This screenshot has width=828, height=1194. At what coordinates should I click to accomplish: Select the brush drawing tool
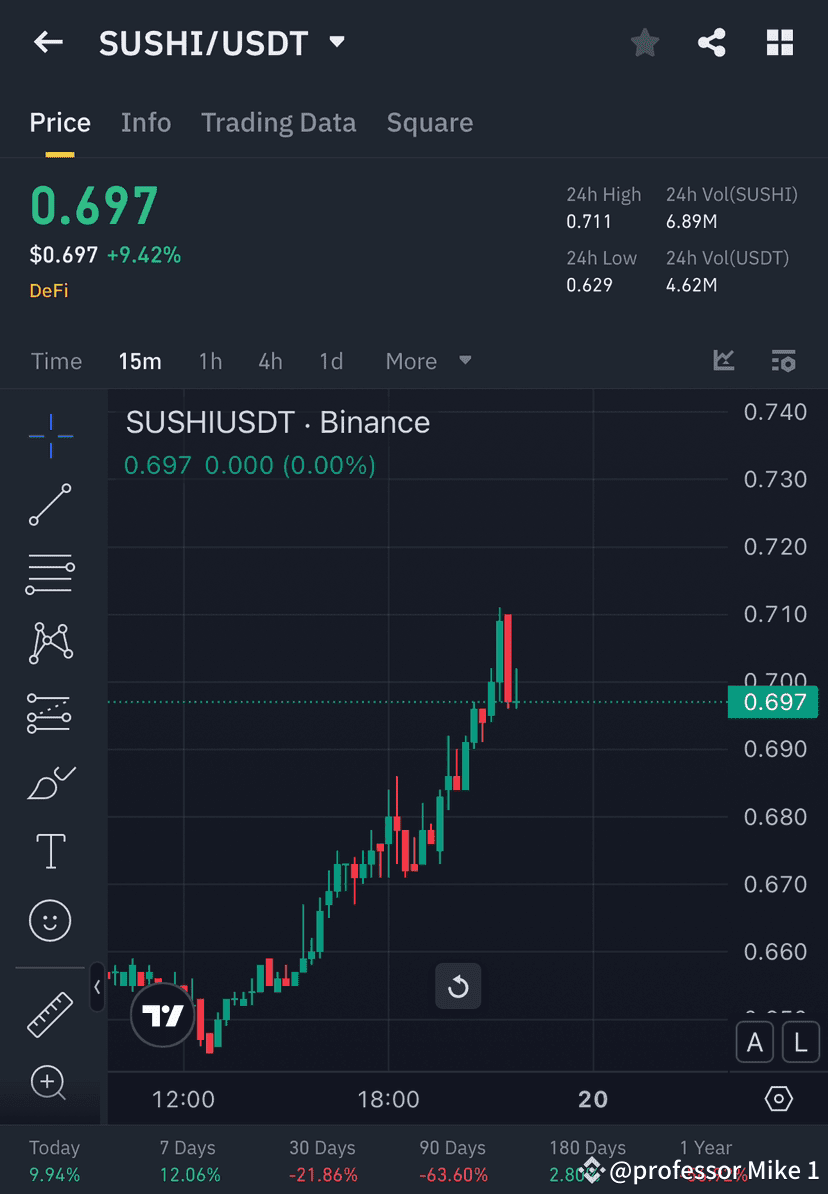(50, 783)
